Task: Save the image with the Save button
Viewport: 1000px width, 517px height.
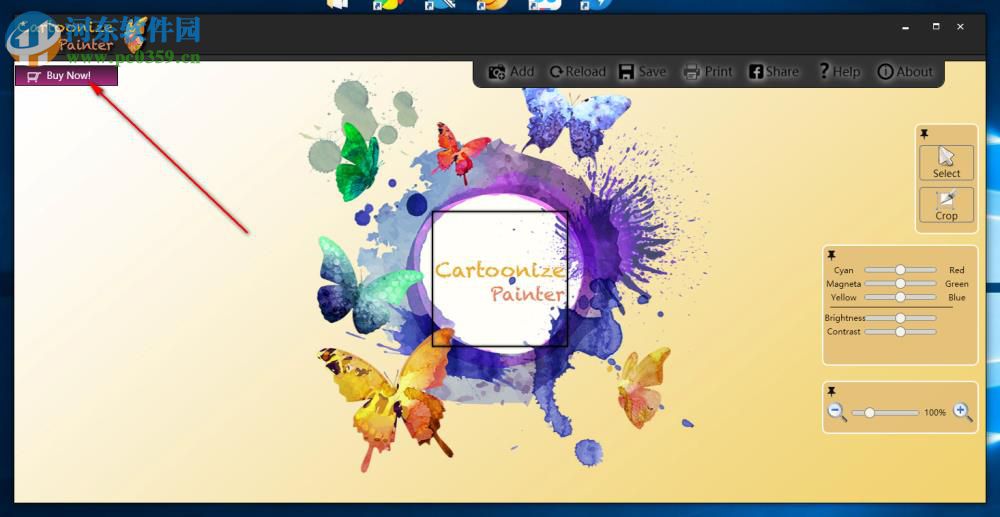Action: [642, 72]
